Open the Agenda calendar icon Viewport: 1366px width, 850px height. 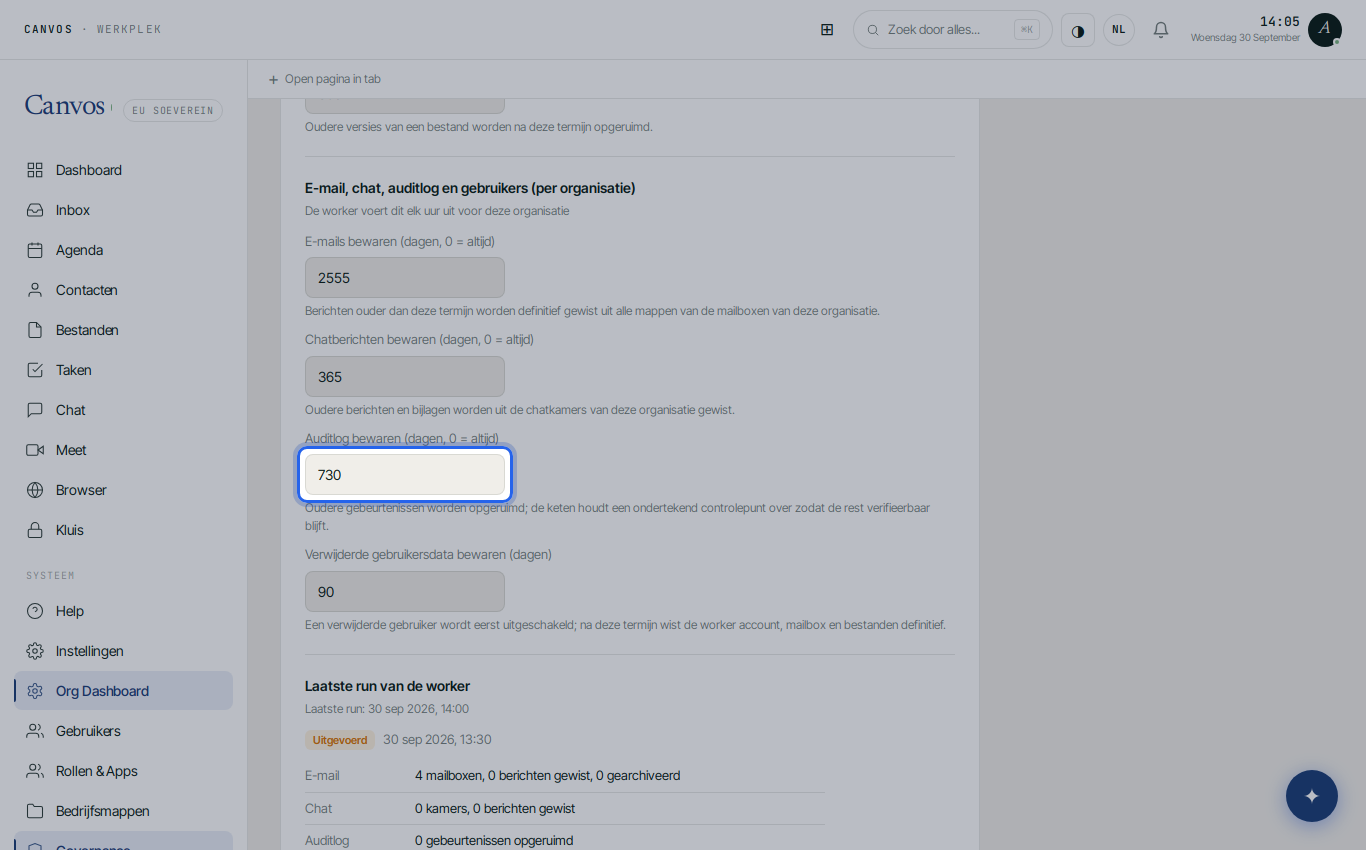[x=35, y=250]
